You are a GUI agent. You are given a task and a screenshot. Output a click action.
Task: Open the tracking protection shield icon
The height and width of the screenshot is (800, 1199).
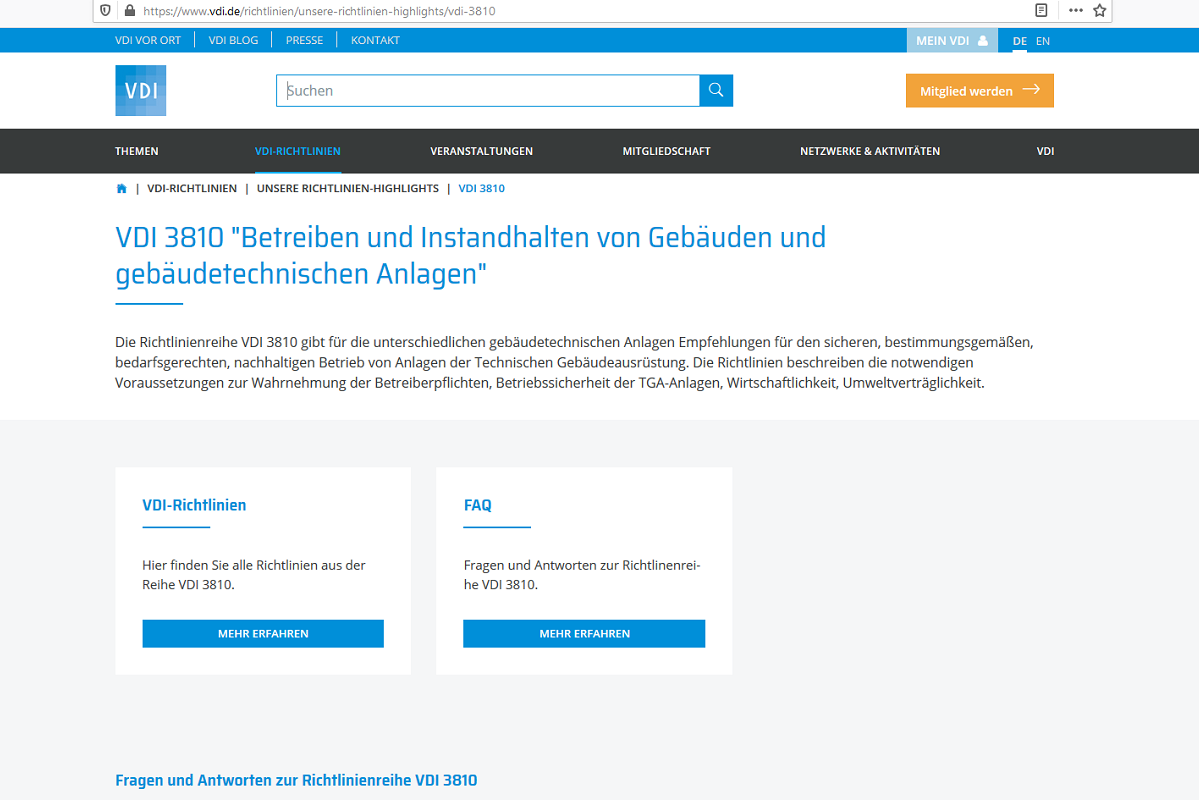point(106,11)
